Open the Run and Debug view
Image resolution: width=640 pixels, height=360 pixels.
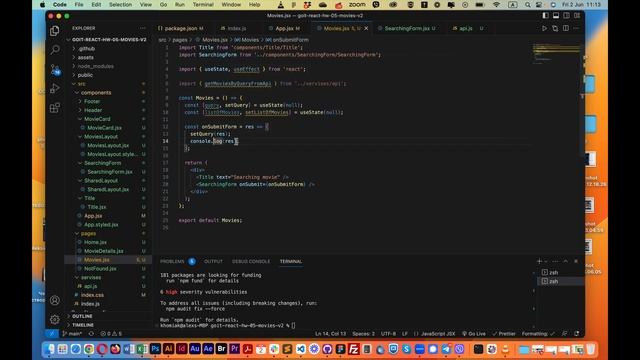coord(54,88)
